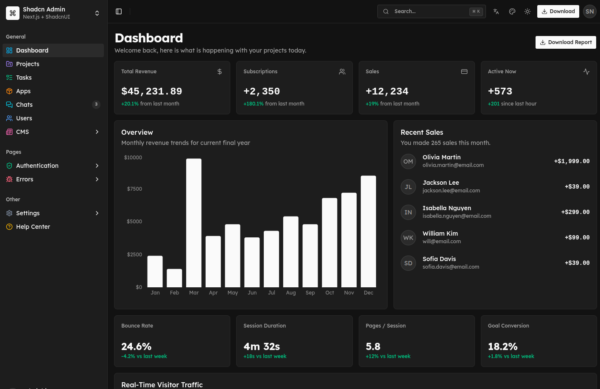
Task: Click the JL avatar for Jackson Lee
Action: 408,187
